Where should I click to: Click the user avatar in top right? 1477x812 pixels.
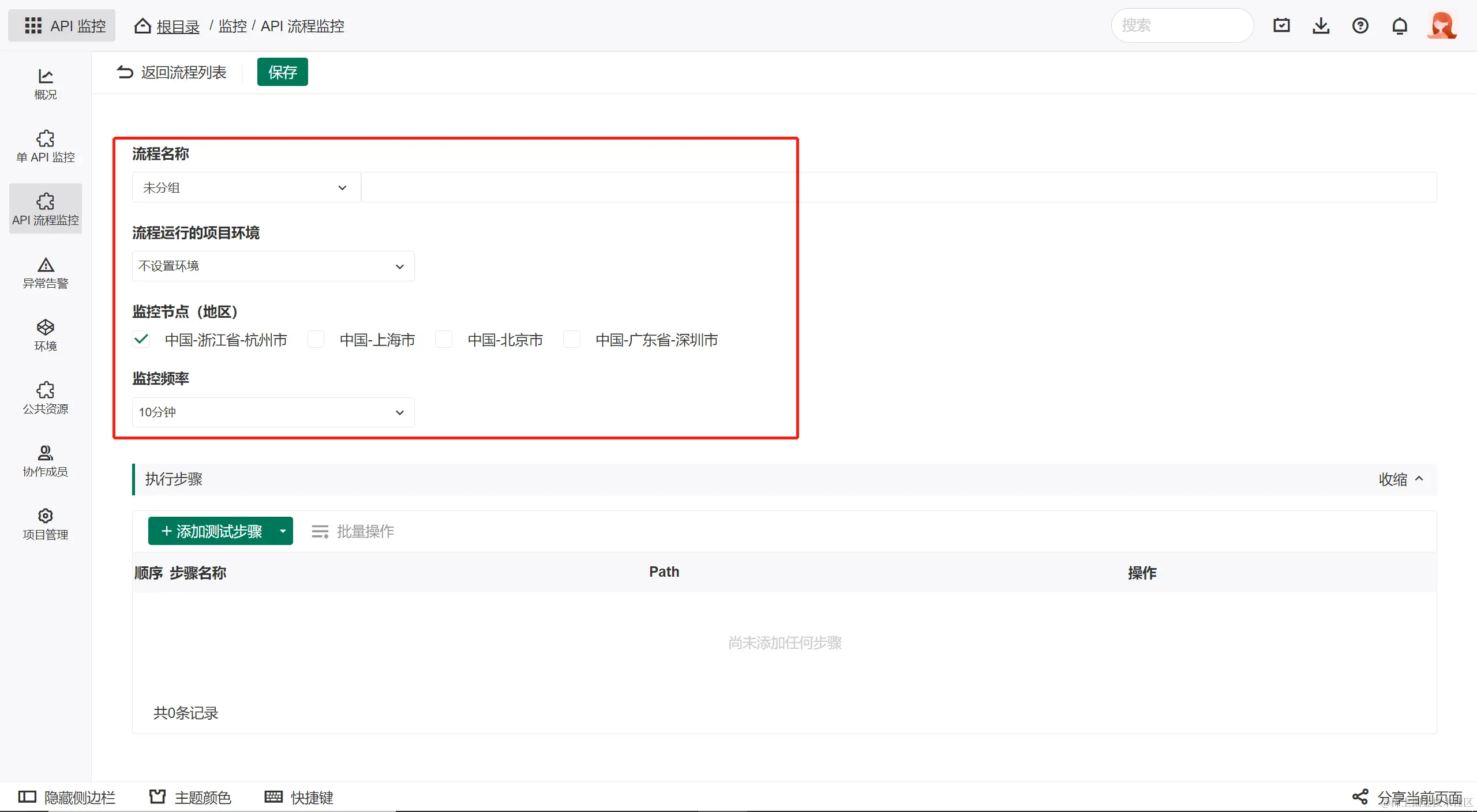1442,26
